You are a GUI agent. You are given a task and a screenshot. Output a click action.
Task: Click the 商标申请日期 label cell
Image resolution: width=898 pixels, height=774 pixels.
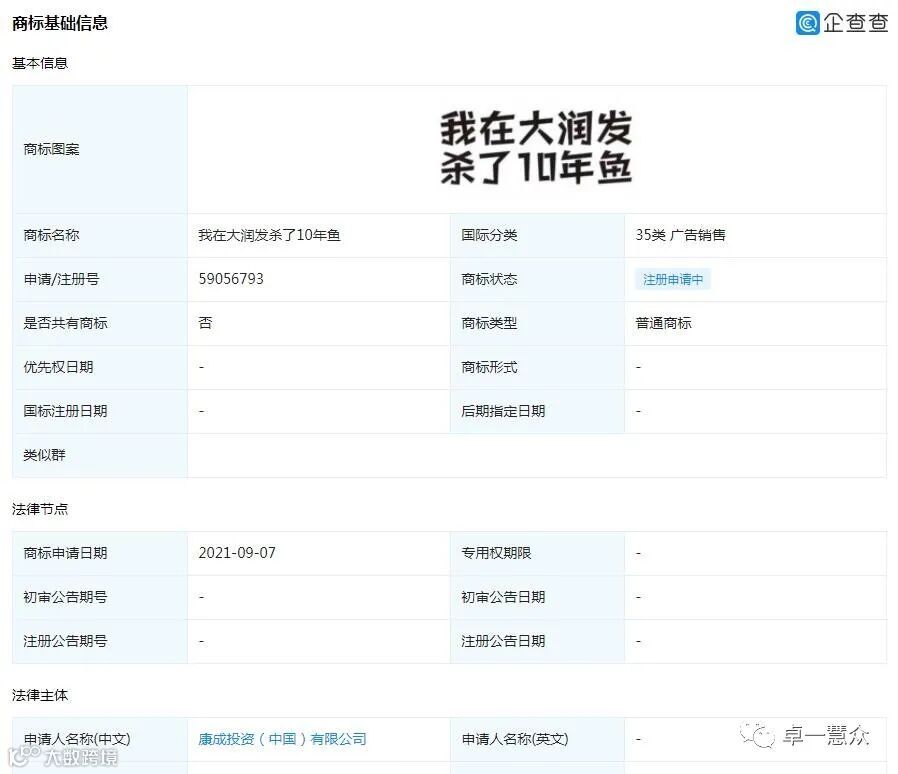pos(100,553)
